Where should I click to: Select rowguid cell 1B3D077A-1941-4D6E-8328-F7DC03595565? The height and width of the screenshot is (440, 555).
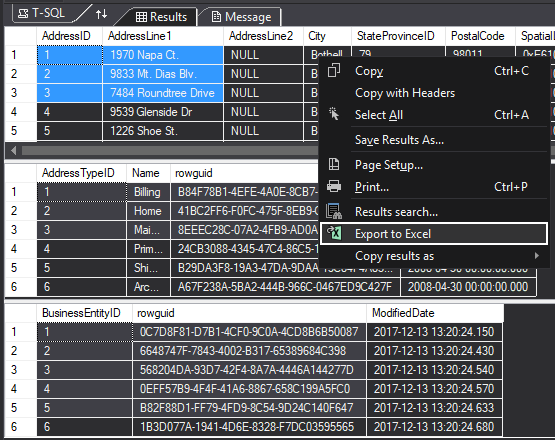click(x=250, y=427)
